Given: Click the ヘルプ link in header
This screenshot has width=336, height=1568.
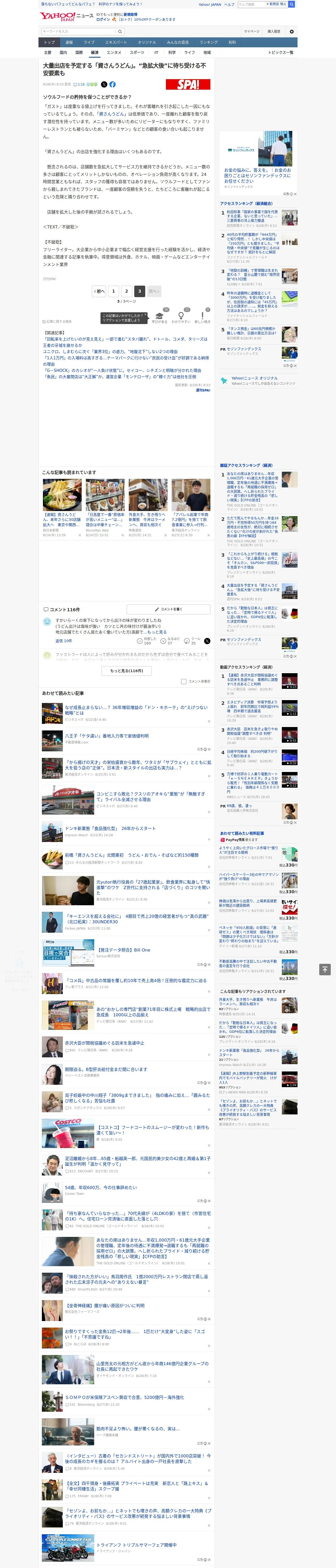Looking at the screenshot, I should [229, 4].
